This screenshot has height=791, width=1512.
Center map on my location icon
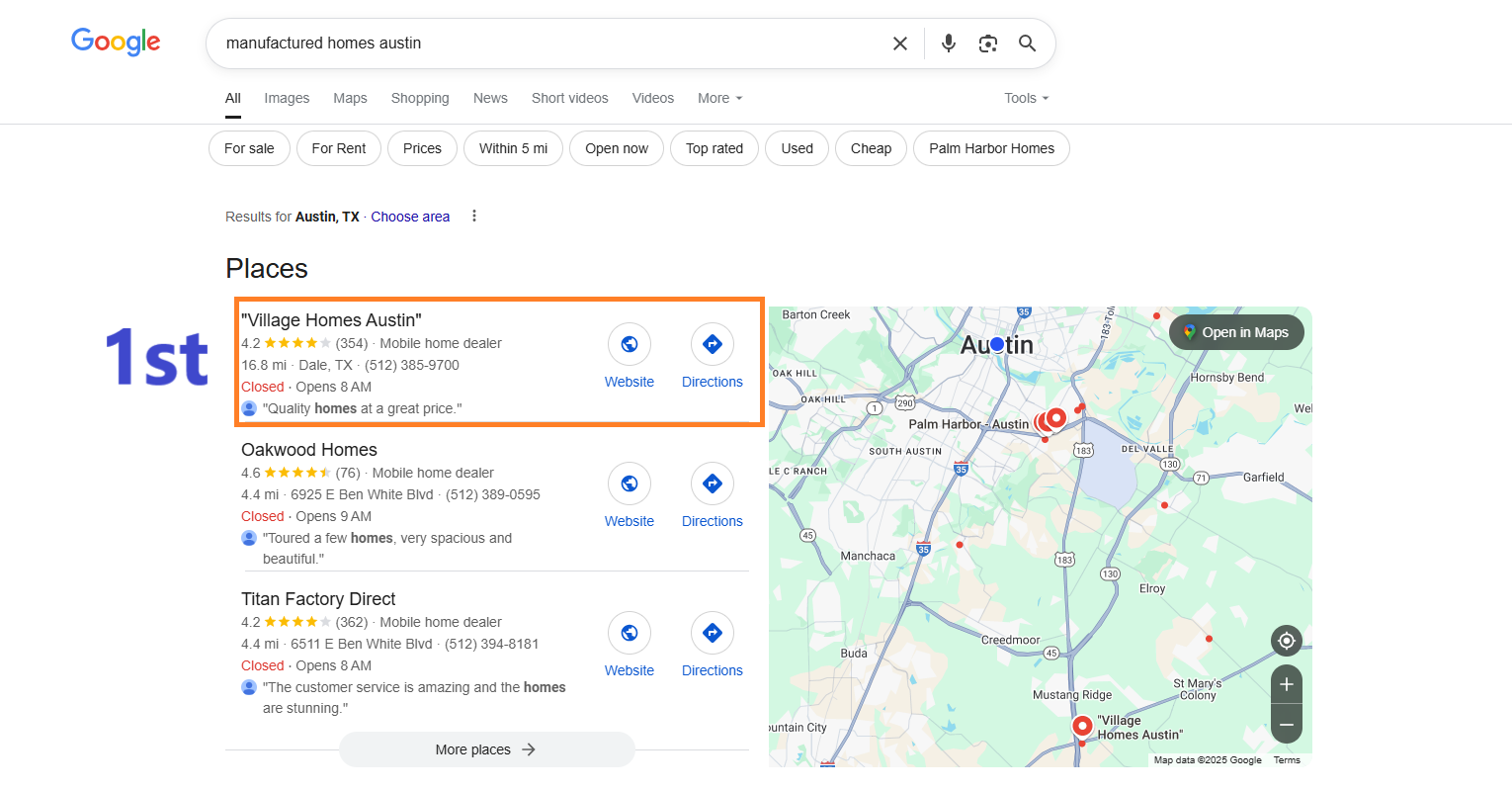[1287, 641]
